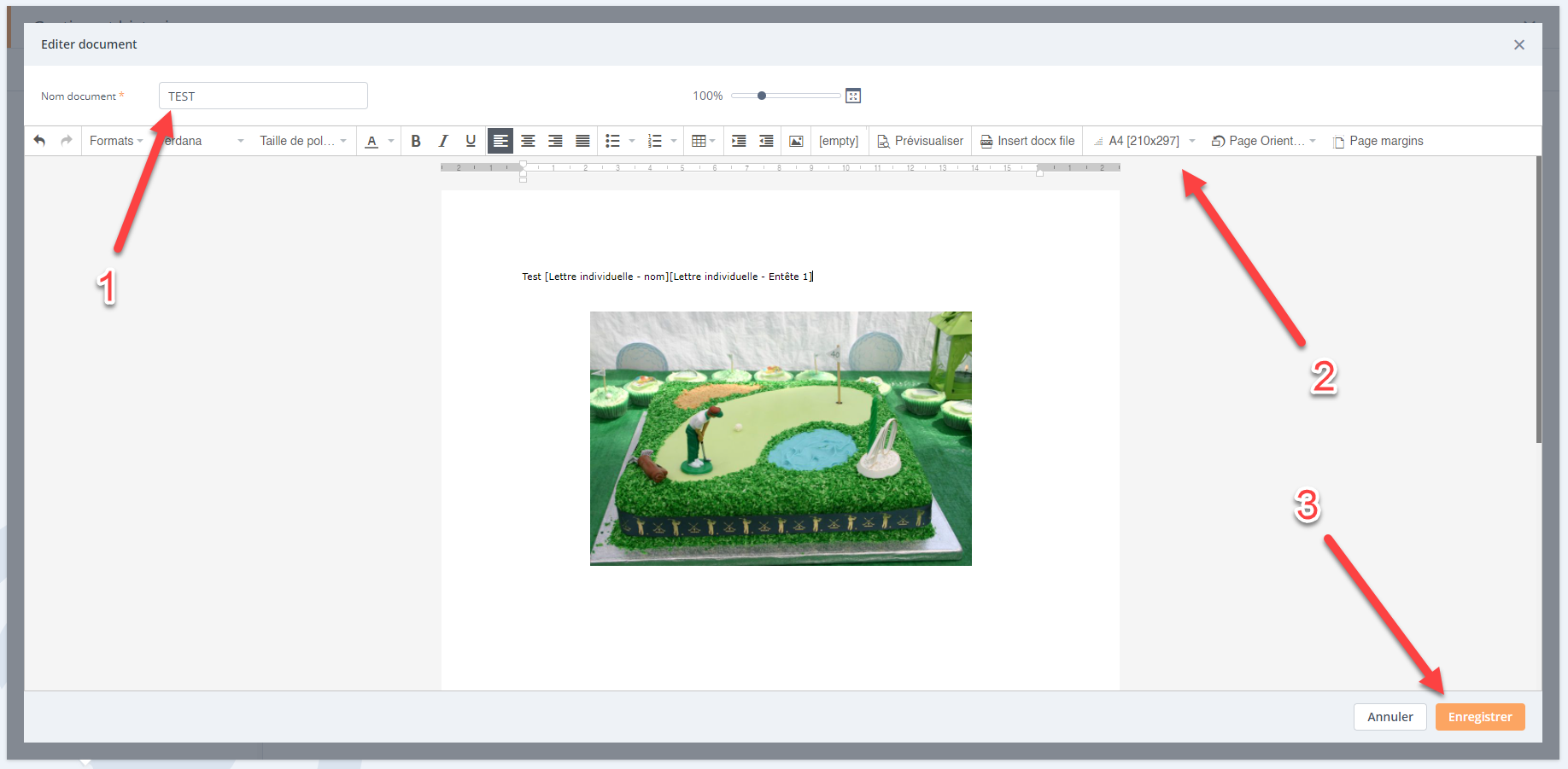The image size is (1568, 769).
Task: Align text to the left
Action: click(x=500, y=141)
